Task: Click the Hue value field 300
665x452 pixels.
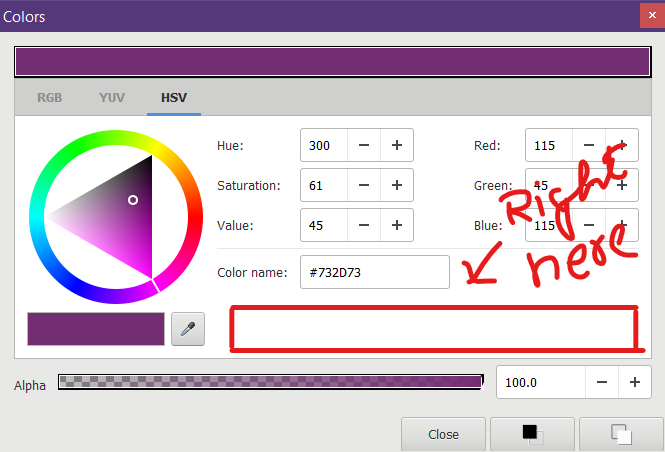Action: (x=324, y=145)
